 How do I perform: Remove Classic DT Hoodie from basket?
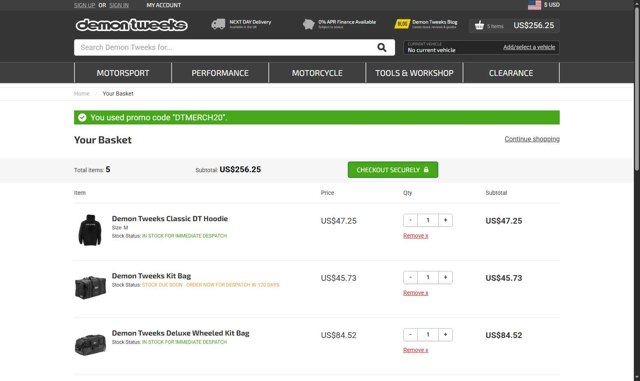point(416,236)
